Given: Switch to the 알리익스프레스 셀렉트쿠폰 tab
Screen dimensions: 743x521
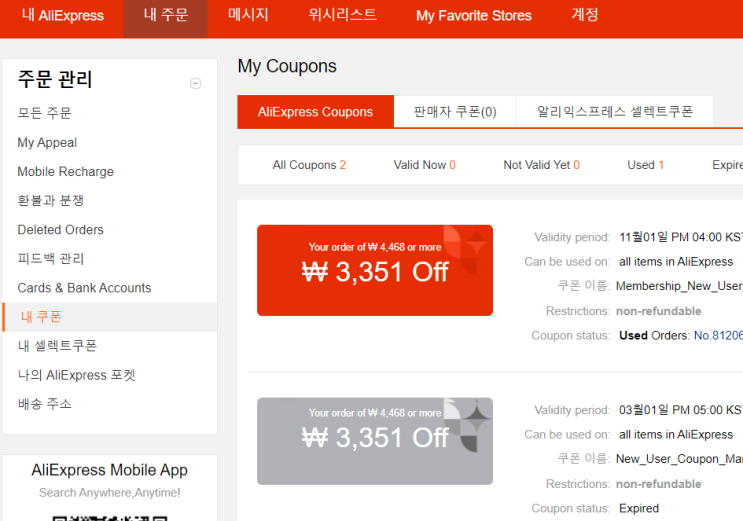Looking at the screenshot, I should pyautogui.click(x=615, y=112).
